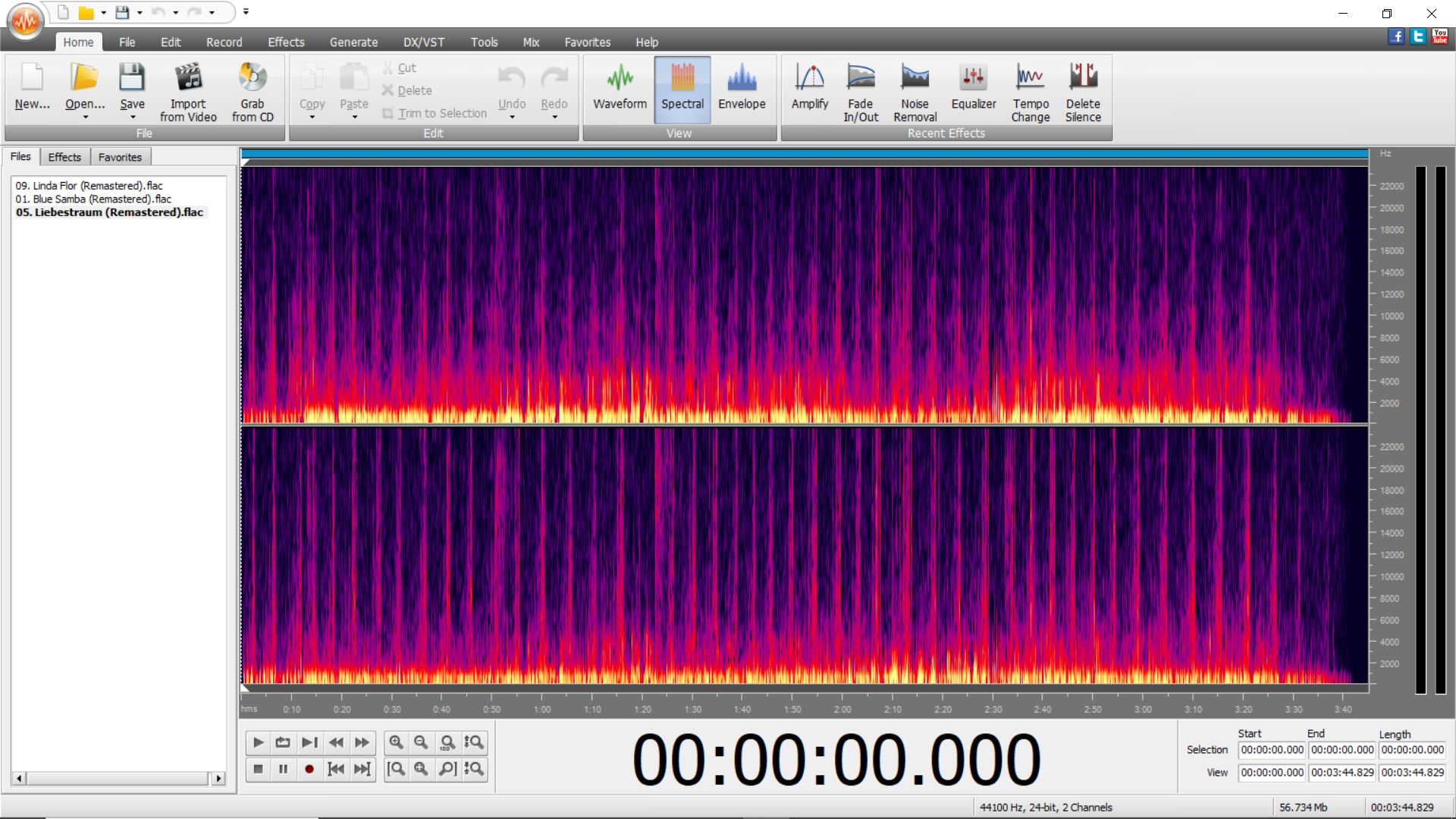Click scroll right arrow in file list
The image size is (1456, 819).
pos(218,778)
